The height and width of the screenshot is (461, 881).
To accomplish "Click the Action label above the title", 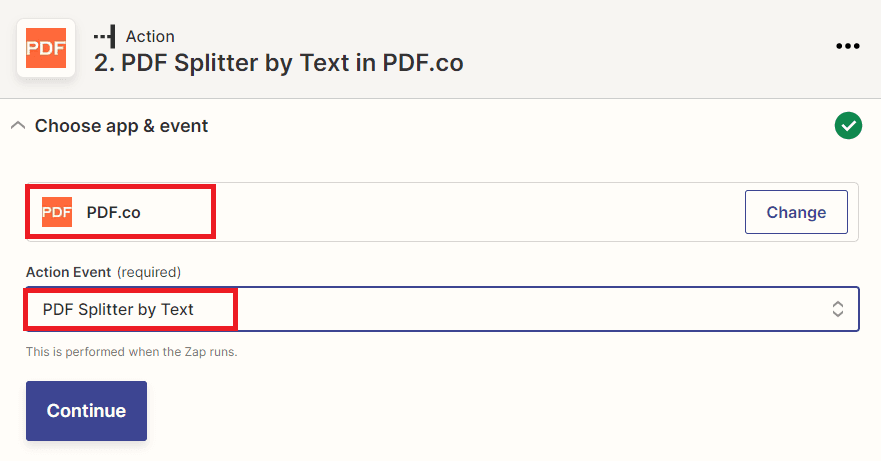I will (x=150, y=36).
